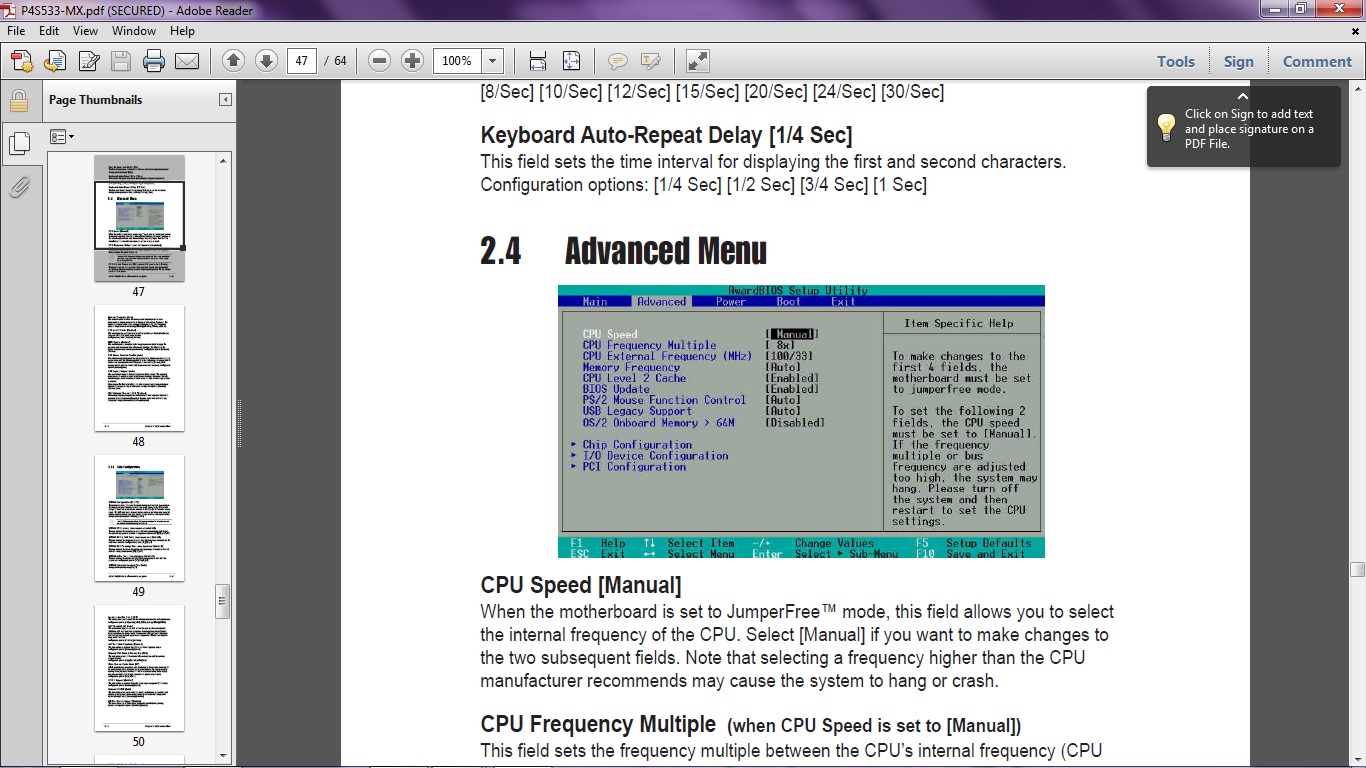Image resolution: width=1366 pixels, height=768 pixels.
Task: Open the View menu
Action: coord(85,31)
